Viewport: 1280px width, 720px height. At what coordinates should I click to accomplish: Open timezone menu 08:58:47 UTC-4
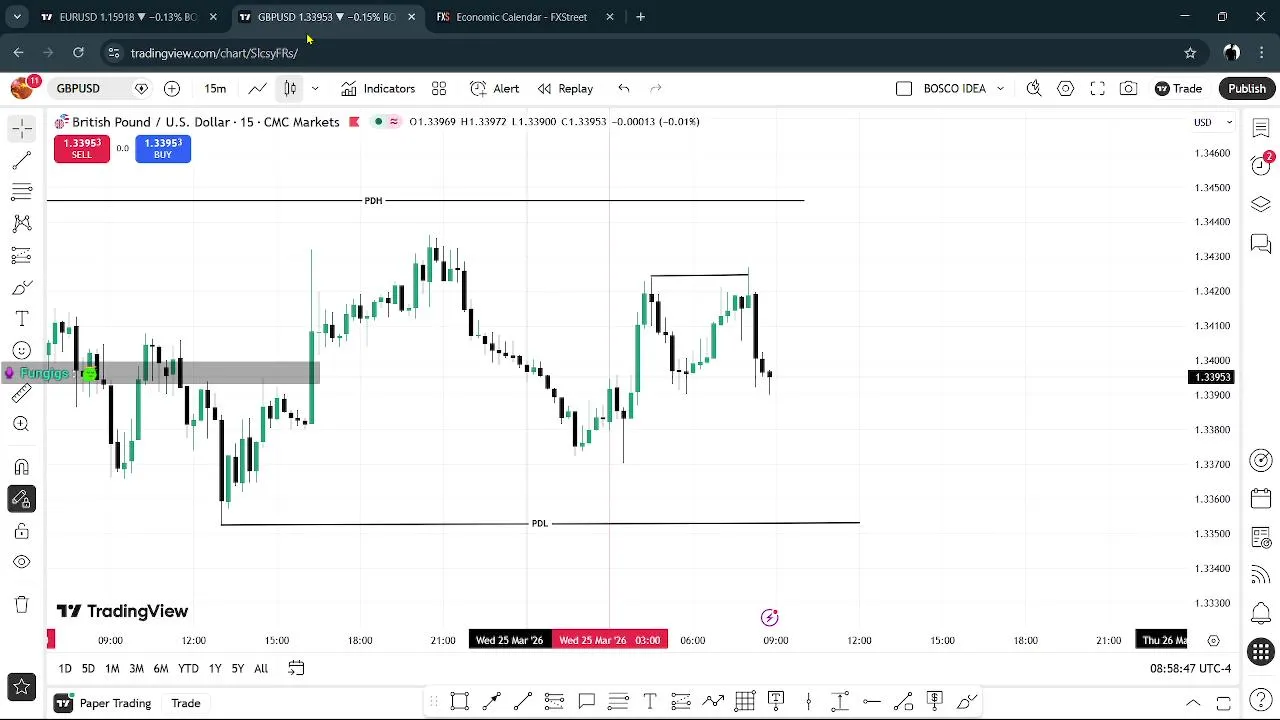1190,669
